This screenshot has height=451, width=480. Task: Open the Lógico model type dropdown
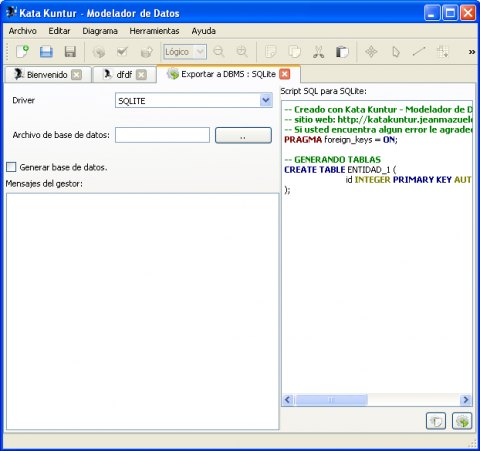tap(200, 52)
